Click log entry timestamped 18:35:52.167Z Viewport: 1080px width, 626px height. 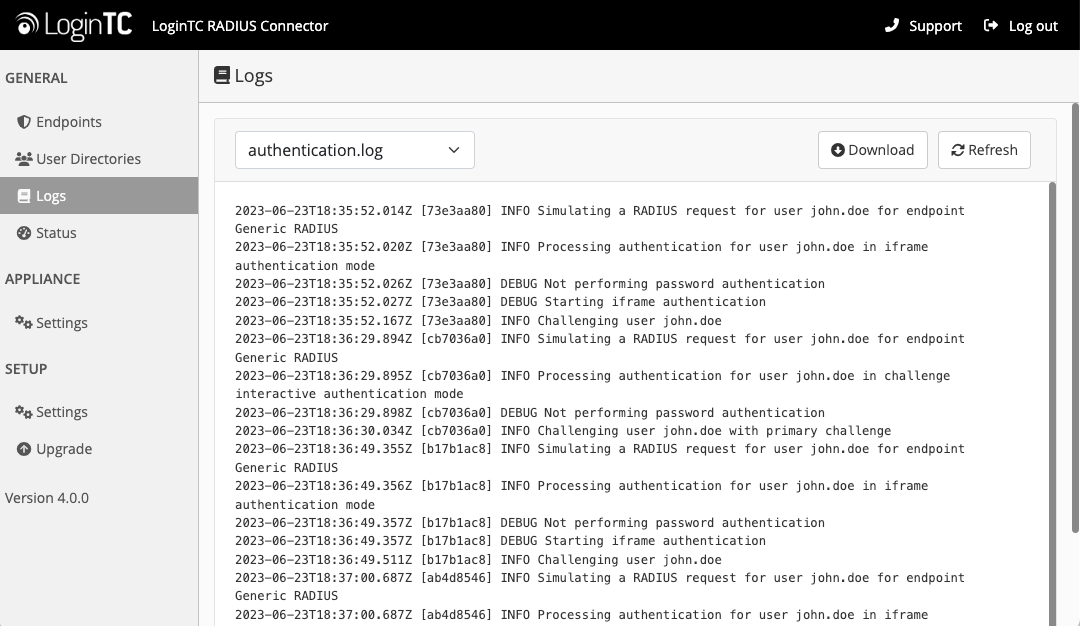point(478,321)
